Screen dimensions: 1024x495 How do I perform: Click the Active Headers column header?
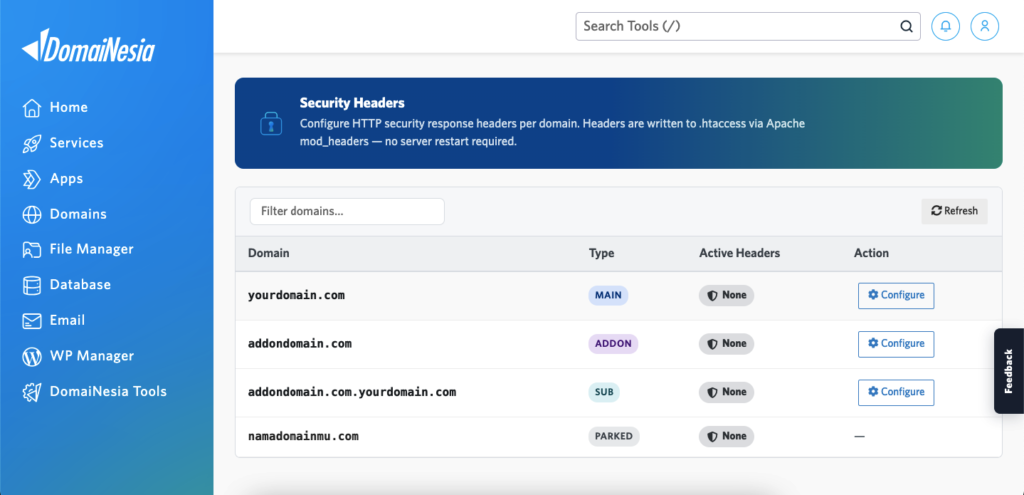(x=739, y=253)
